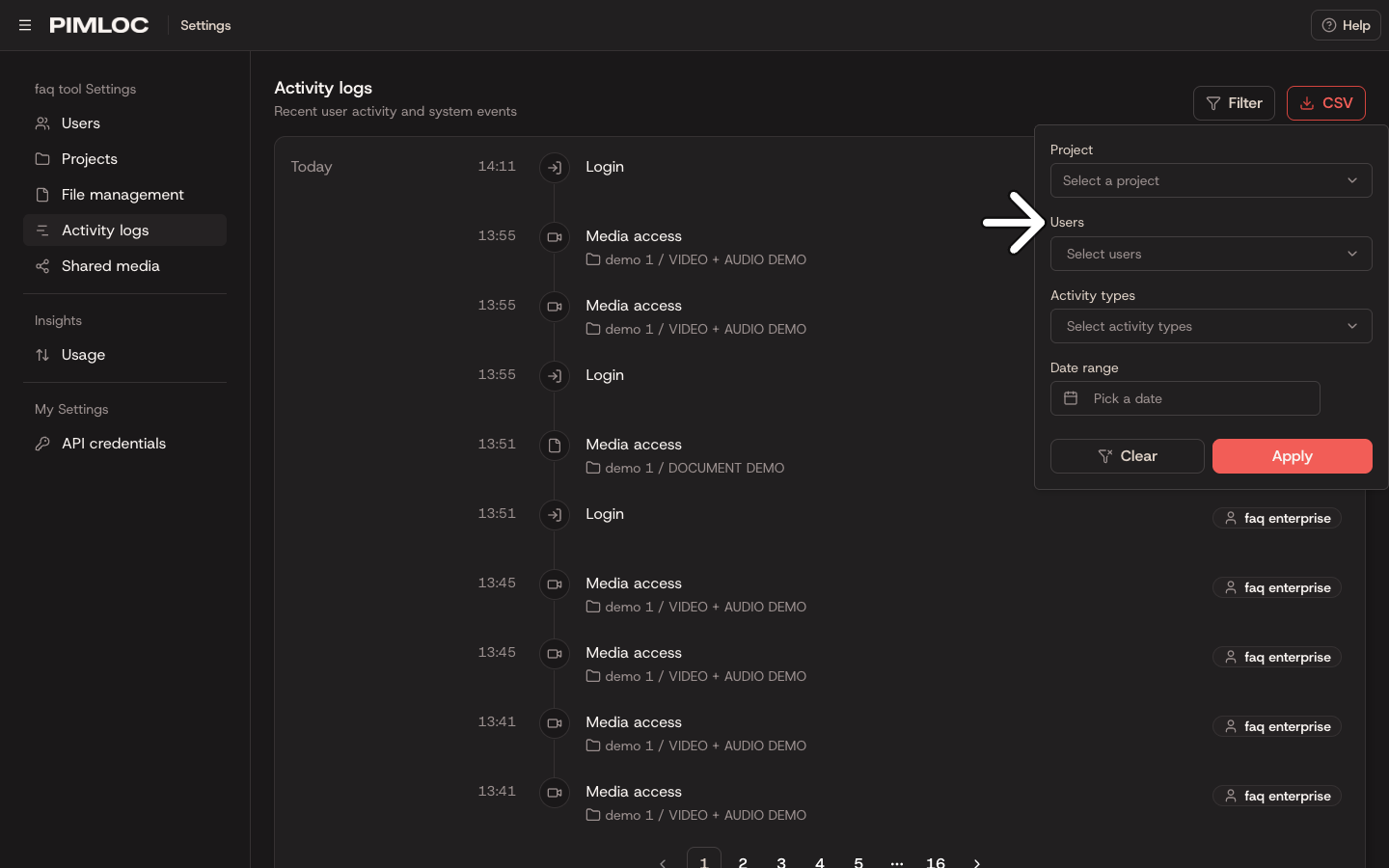View the Usage insights page

[124, 355]
